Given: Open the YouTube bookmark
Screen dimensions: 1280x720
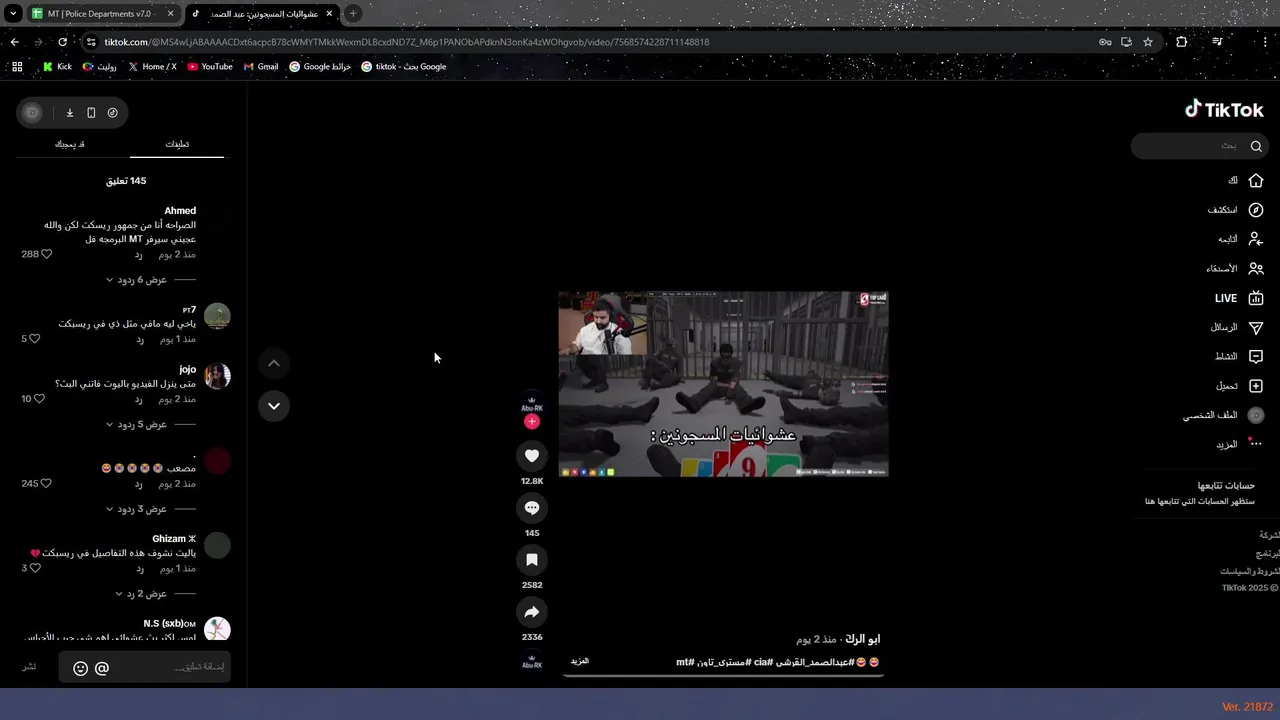Looking at the screenshot, I should [210, 67].
